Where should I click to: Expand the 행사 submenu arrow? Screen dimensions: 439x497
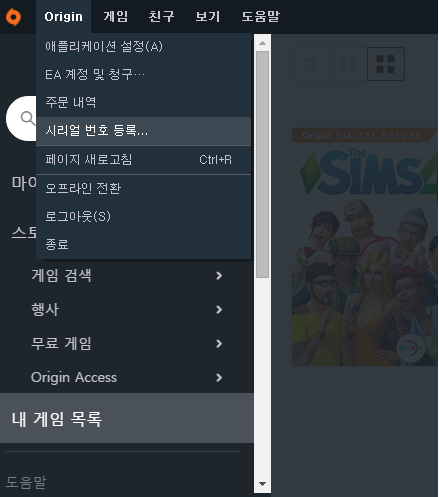coord(219,310)
